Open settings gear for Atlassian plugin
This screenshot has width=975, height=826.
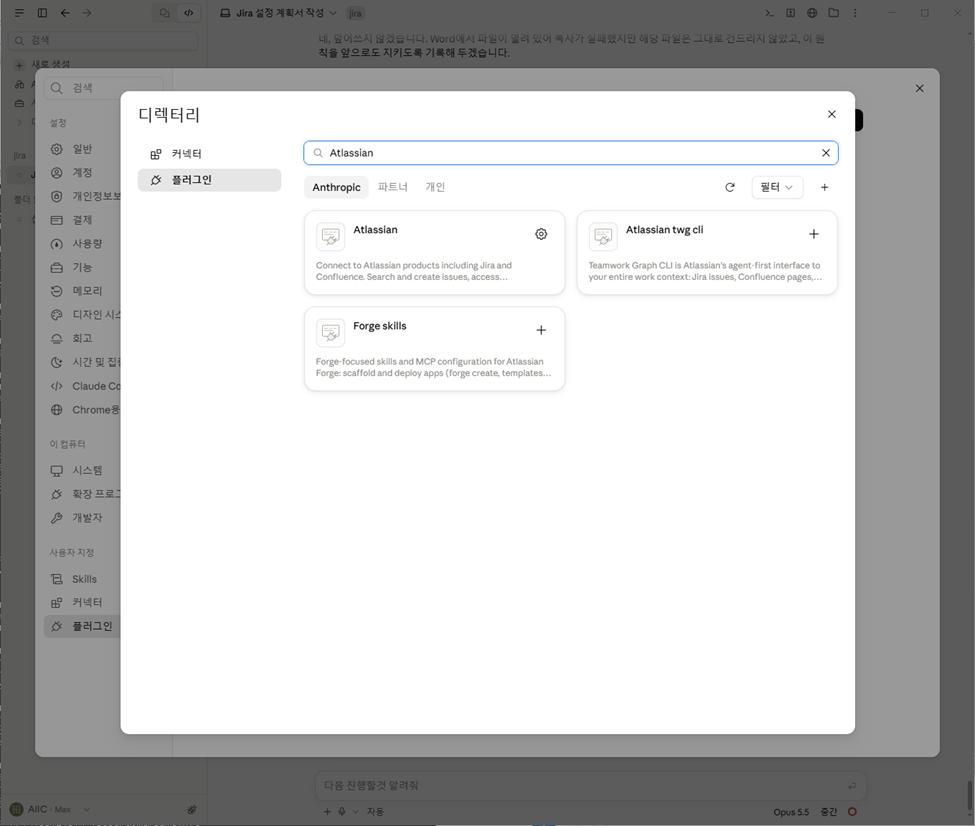tap(541, 234)
